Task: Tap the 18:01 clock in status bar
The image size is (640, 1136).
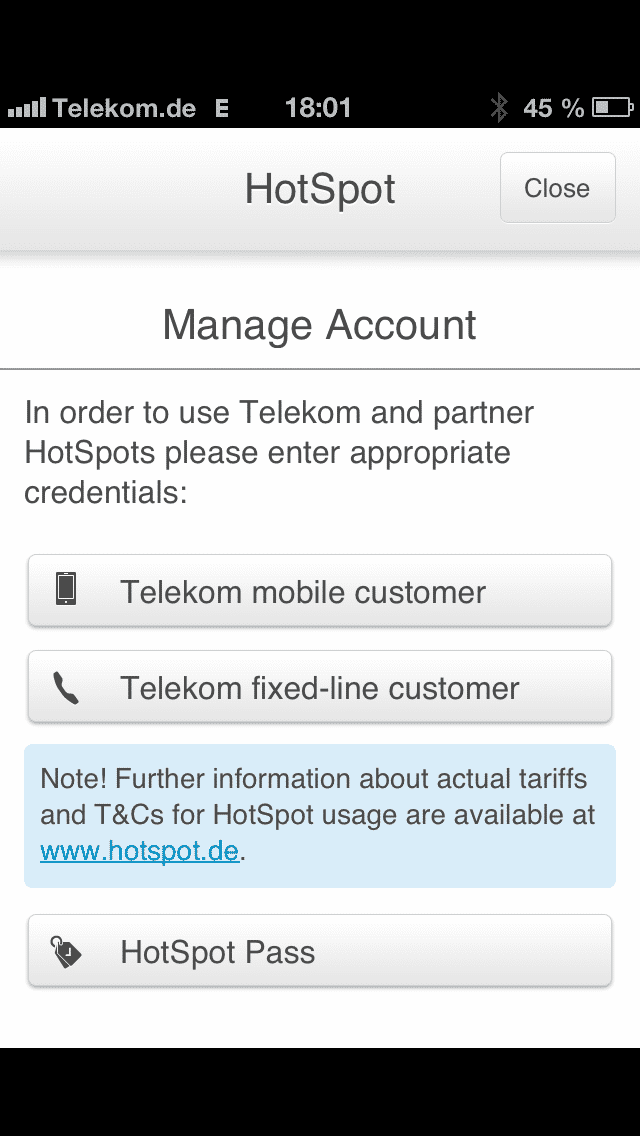Action: (318, 108)
